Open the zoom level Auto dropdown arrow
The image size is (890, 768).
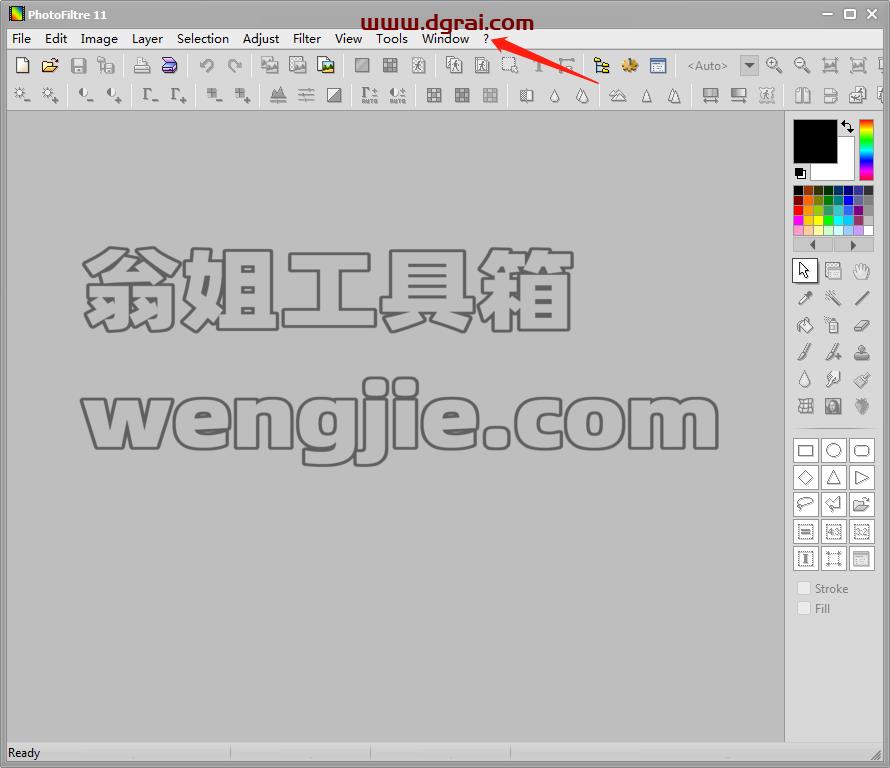tap(749, 65)
